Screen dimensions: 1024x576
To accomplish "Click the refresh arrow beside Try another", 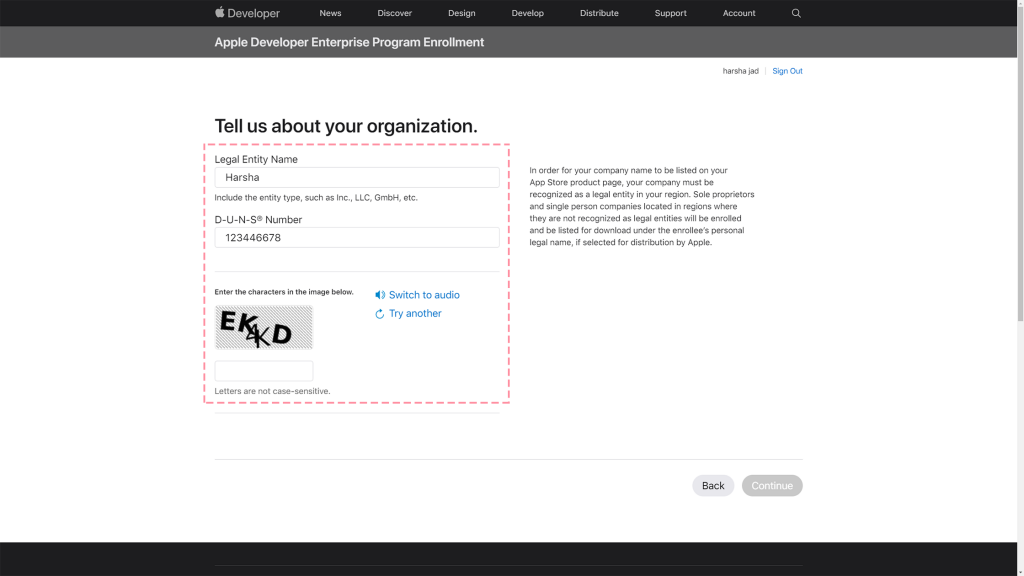I will click(x=380, y=314).
